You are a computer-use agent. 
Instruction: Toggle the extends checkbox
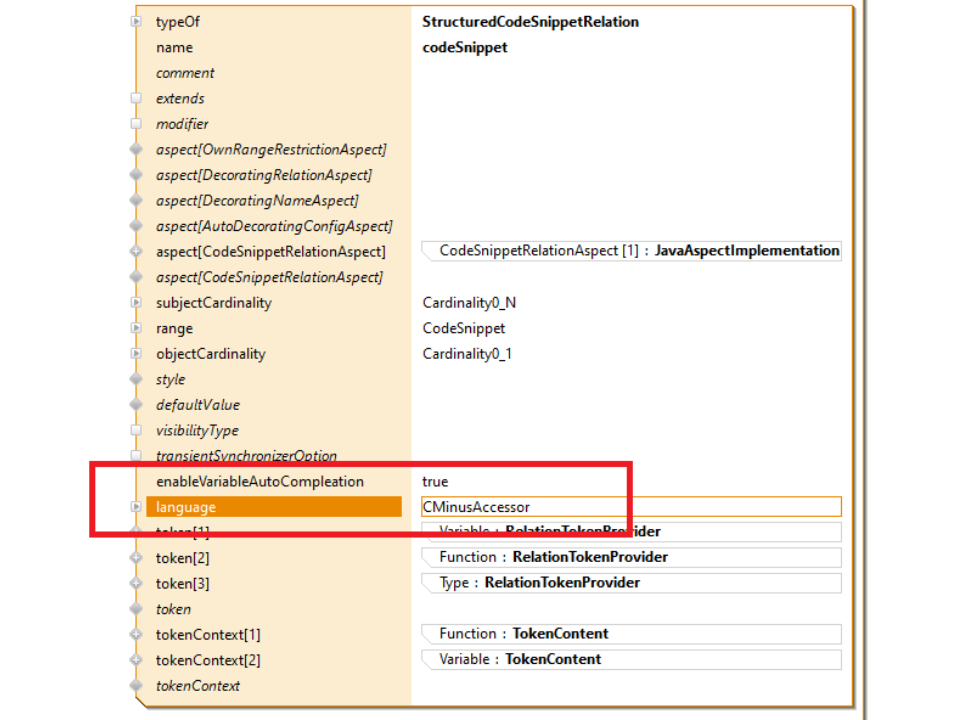pyautogui.click(x=137, y=99)
